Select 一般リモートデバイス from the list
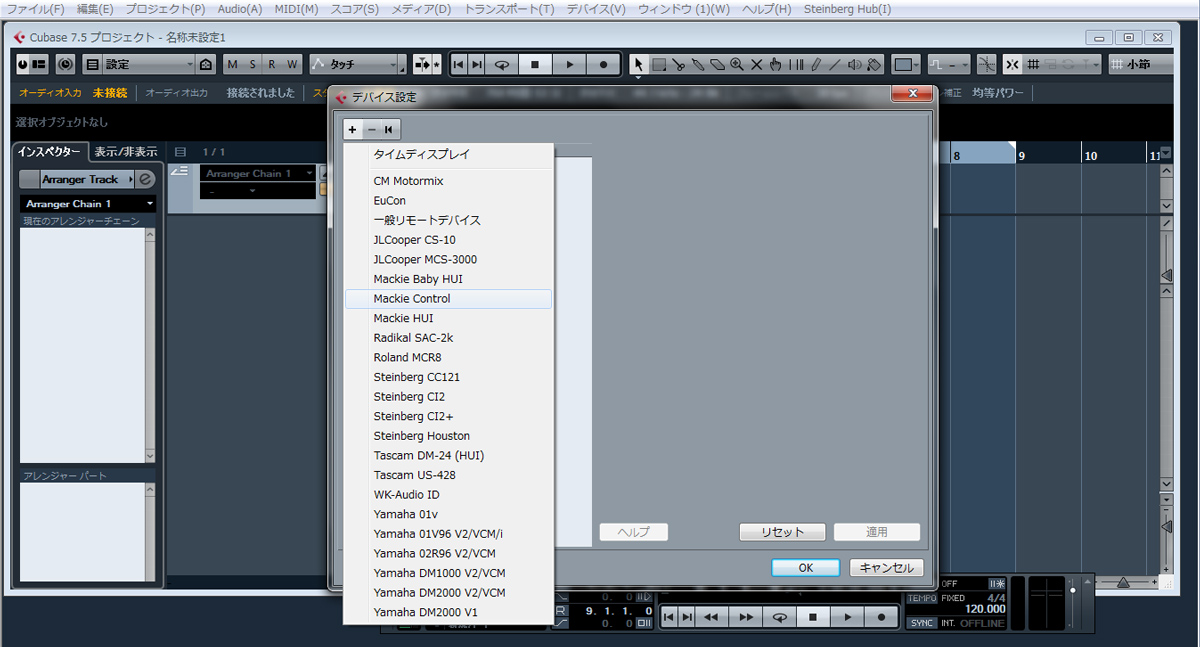 (x=448, y=220)
